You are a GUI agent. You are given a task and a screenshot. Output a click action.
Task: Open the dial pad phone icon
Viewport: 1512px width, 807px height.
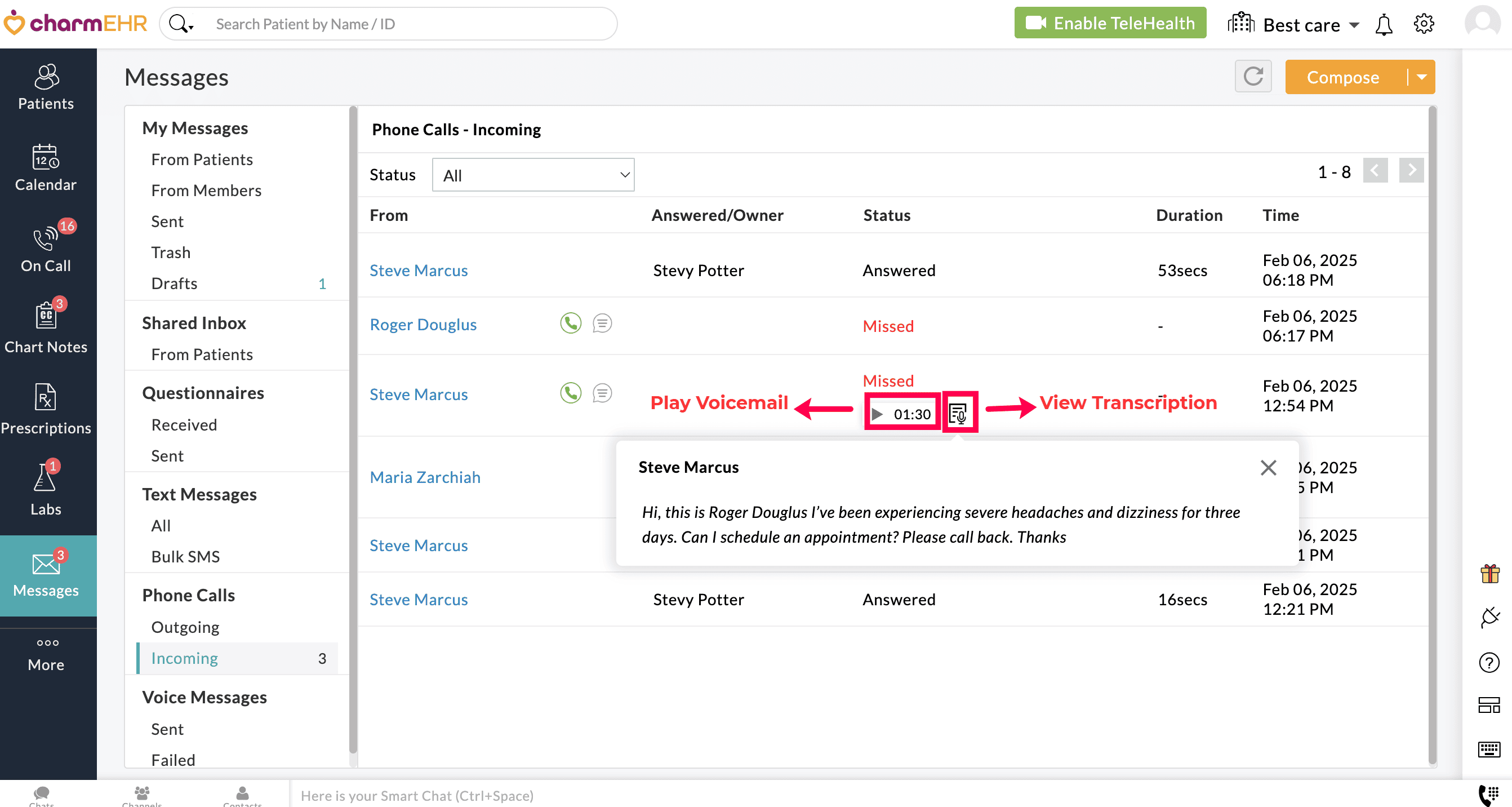(x=1488, y=794)
